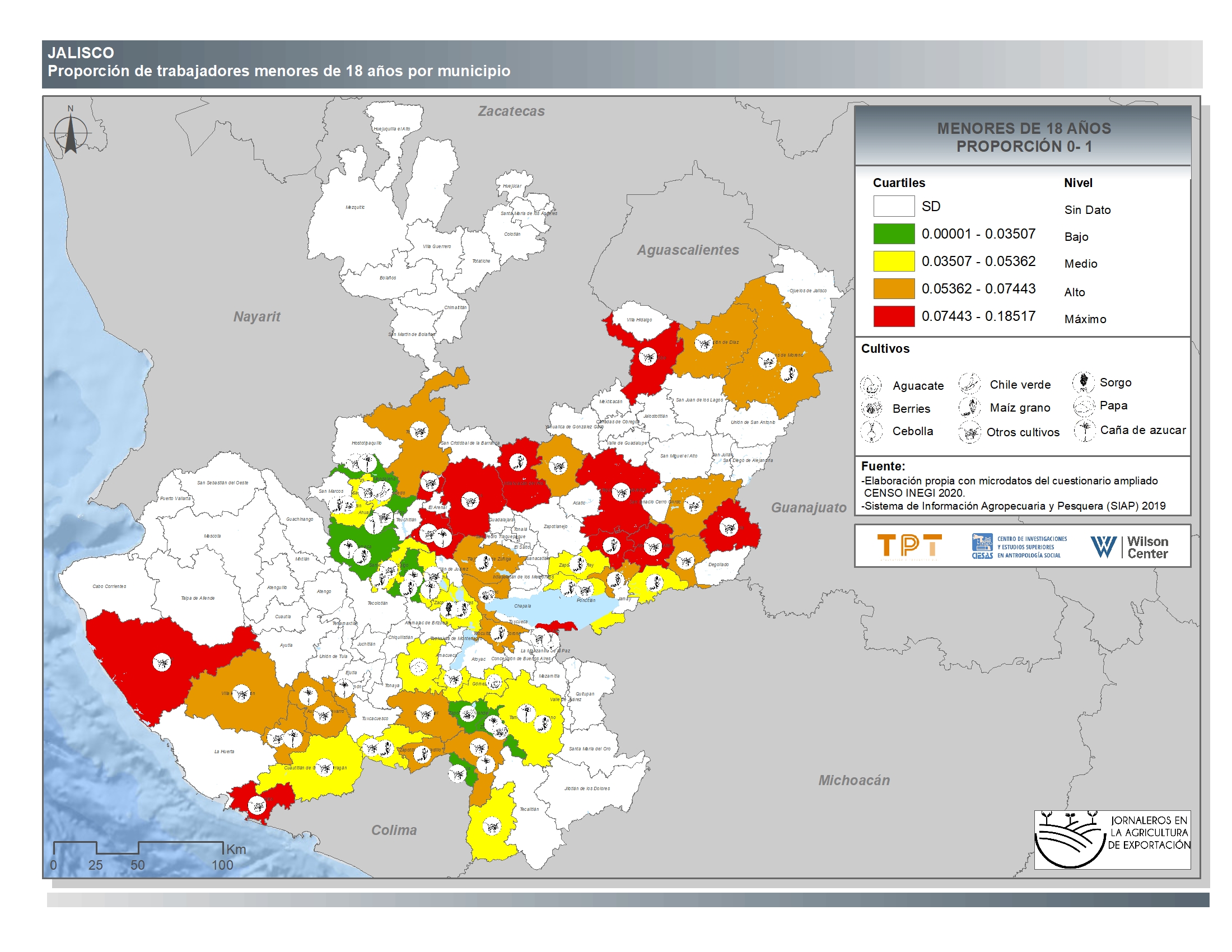Click the Papa crop legend icon
Viewport: 1232px width, 952px height.
[x=1084, y=405]
